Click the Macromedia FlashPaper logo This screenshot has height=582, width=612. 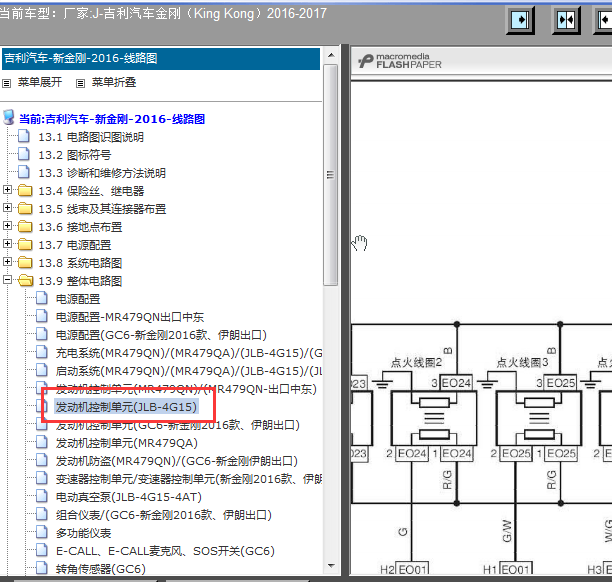pos(400,61)
